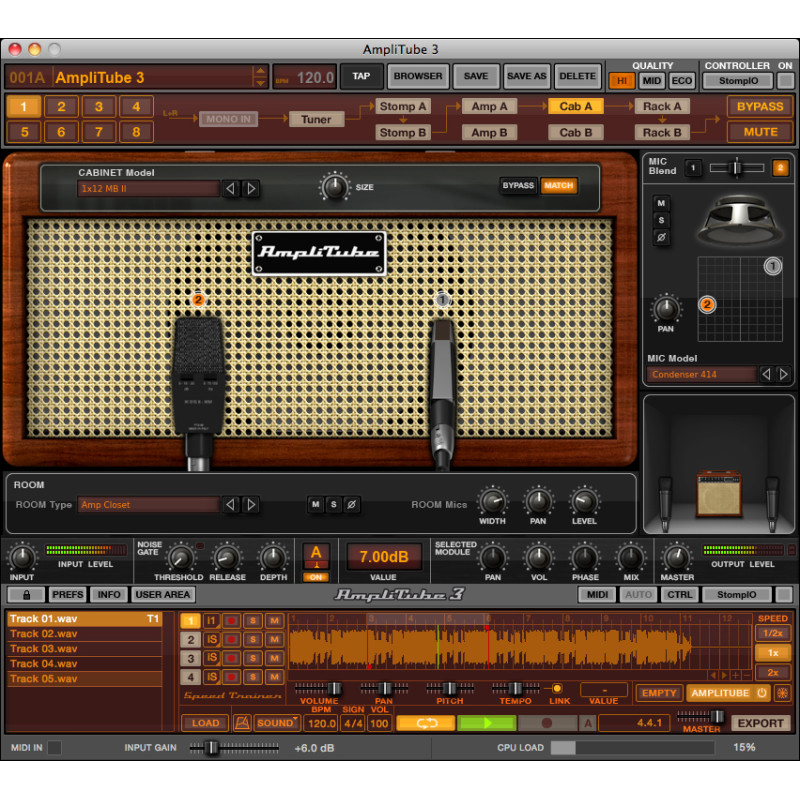This screenshot has height=800, width=800.
Task: Open the Rack B module
Action: point(662,133)
